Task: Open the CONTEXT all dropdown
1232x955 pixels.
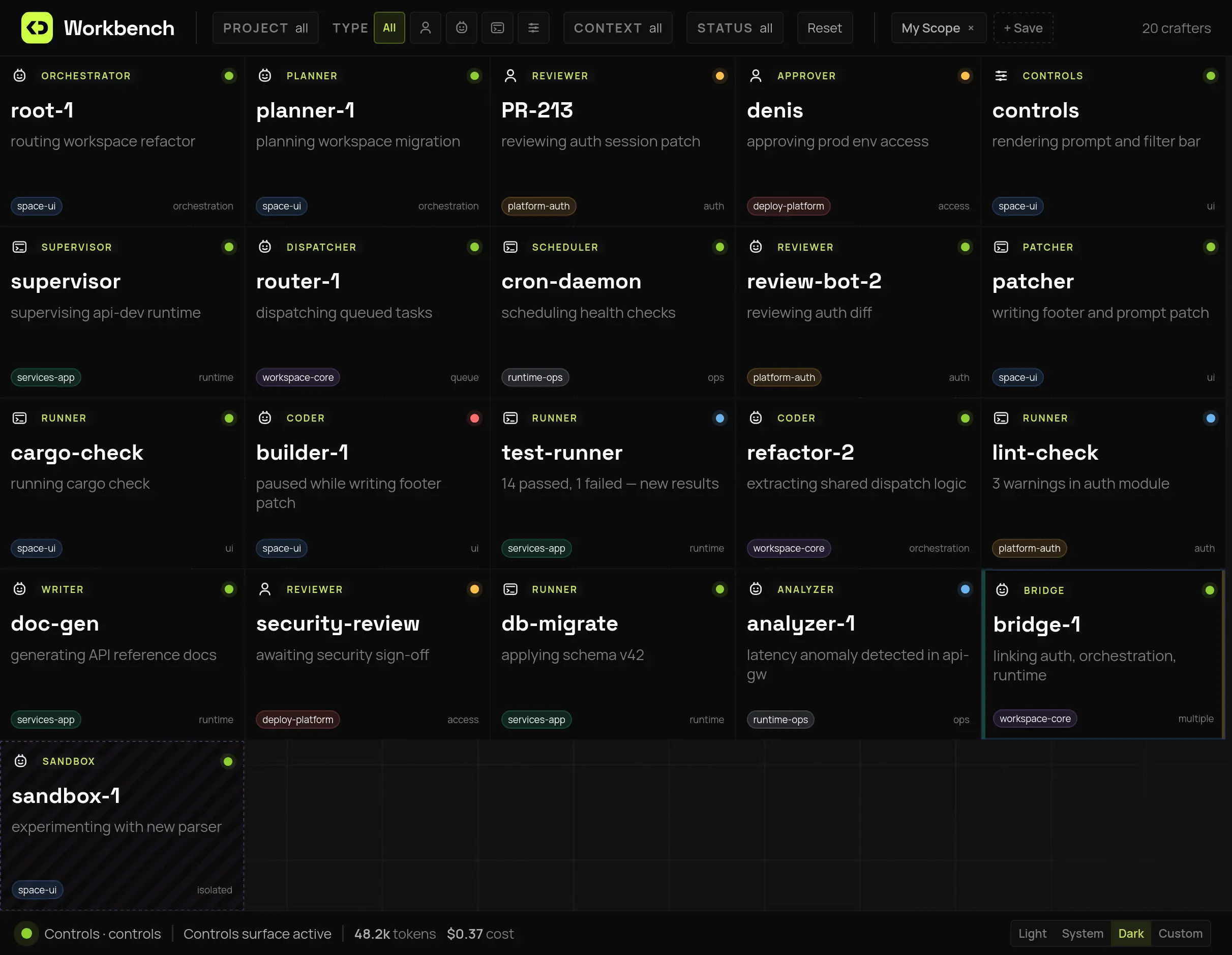Action: point(617,27)
